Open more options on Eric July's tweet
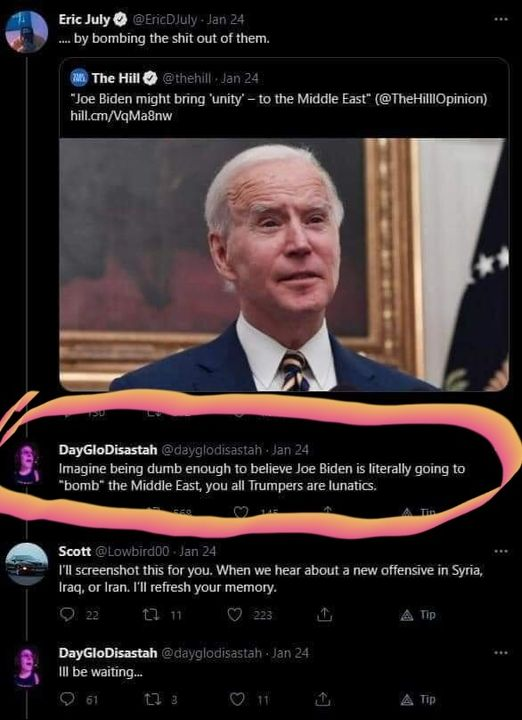 (x=501, y=20)
